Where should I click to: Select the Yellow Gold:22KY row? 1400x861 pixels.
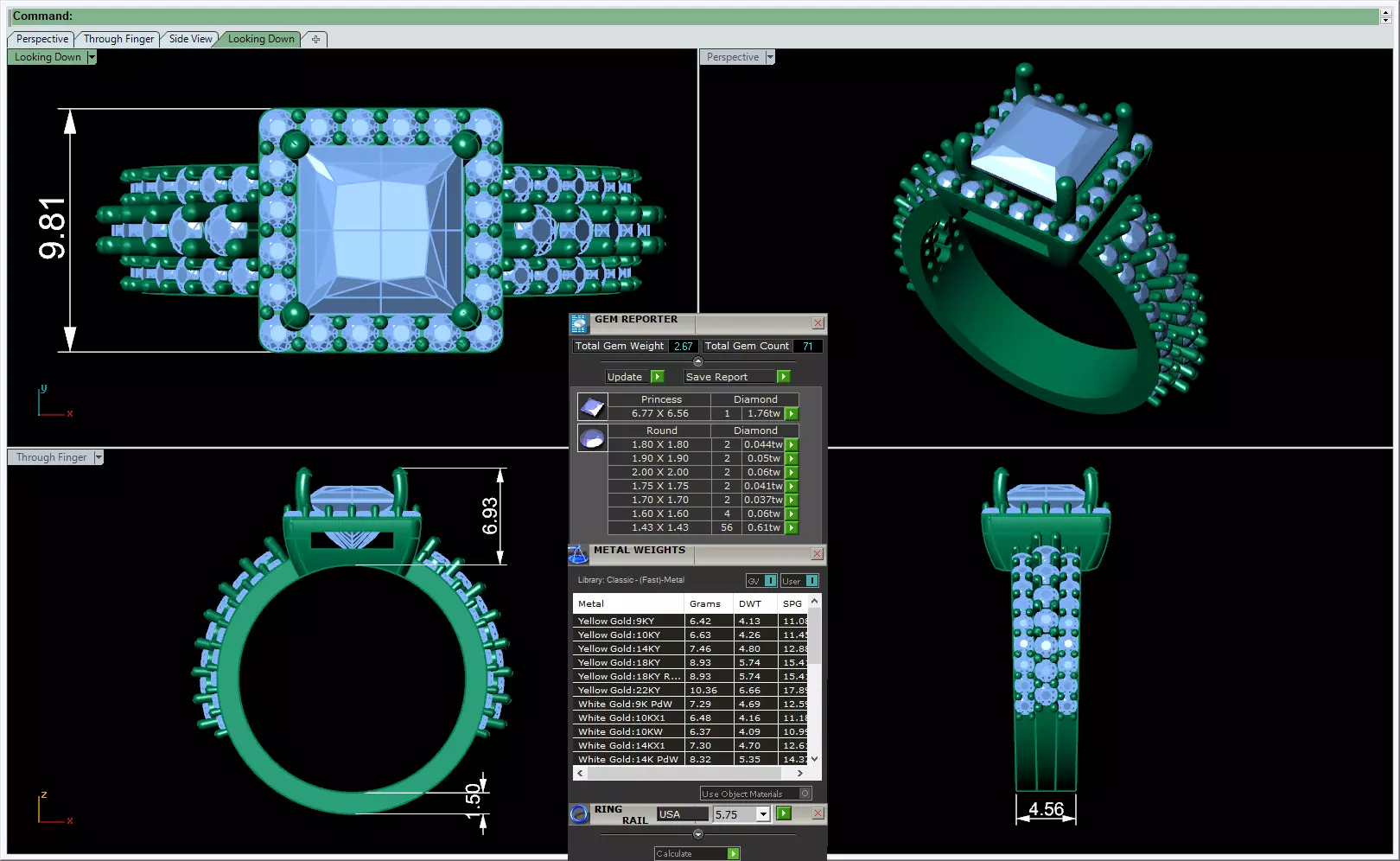[x=691, y=691]
